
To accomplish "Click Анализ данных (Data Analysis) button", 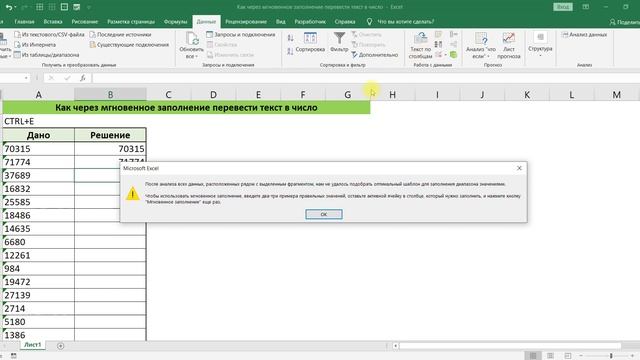I will click(584, 35).
